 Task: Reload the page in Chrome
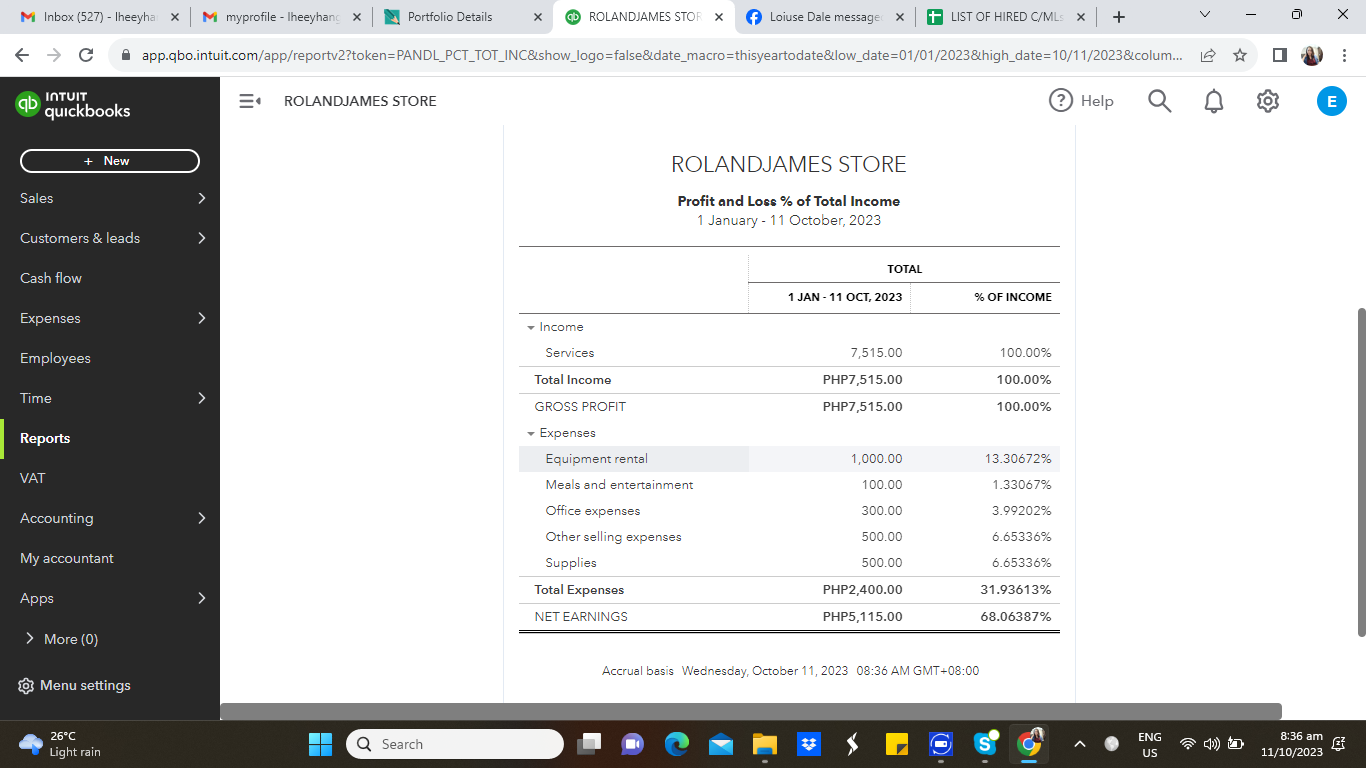point(86,55)
